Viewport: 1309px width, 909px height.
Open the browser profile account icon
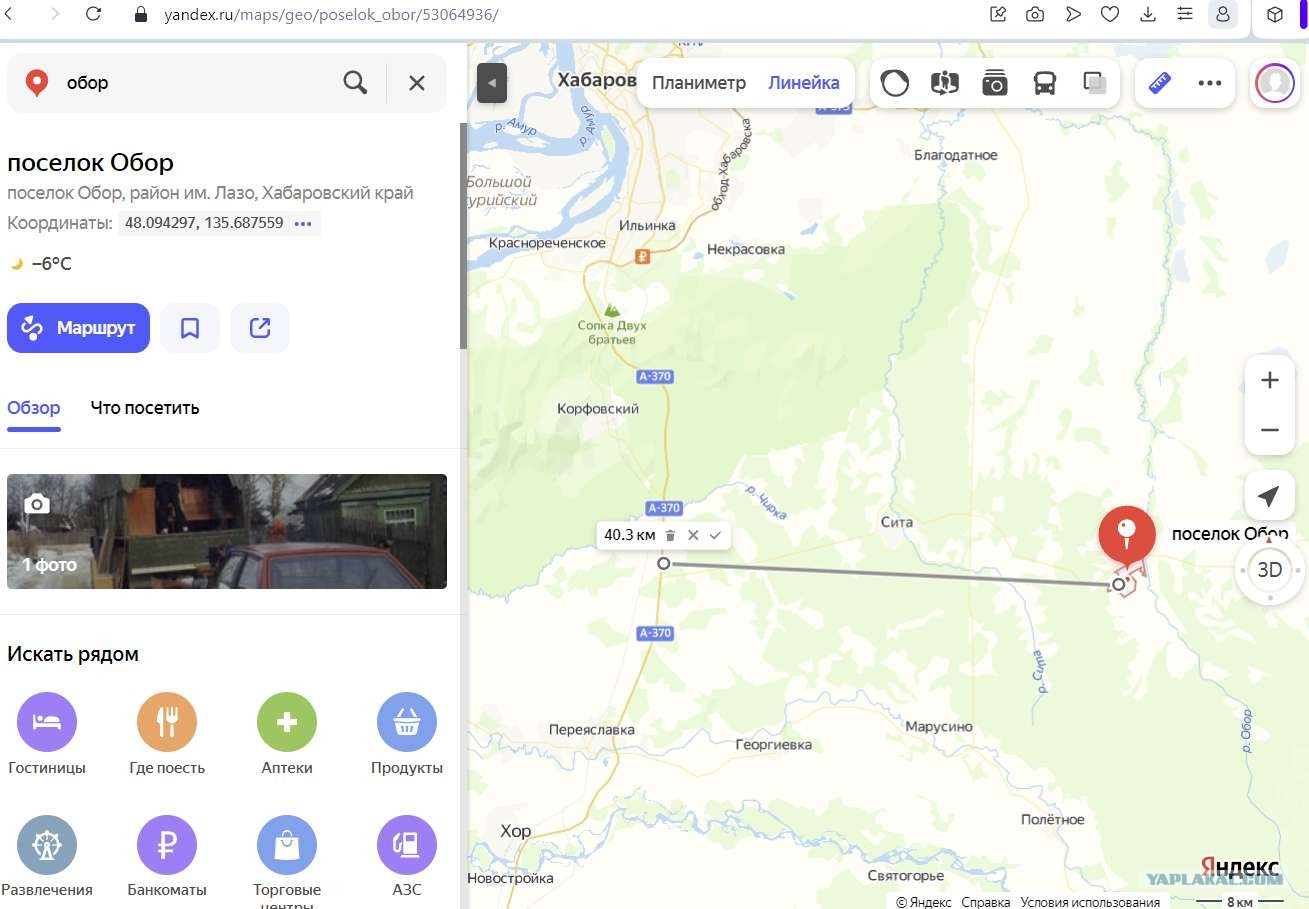click(1222, 14)
